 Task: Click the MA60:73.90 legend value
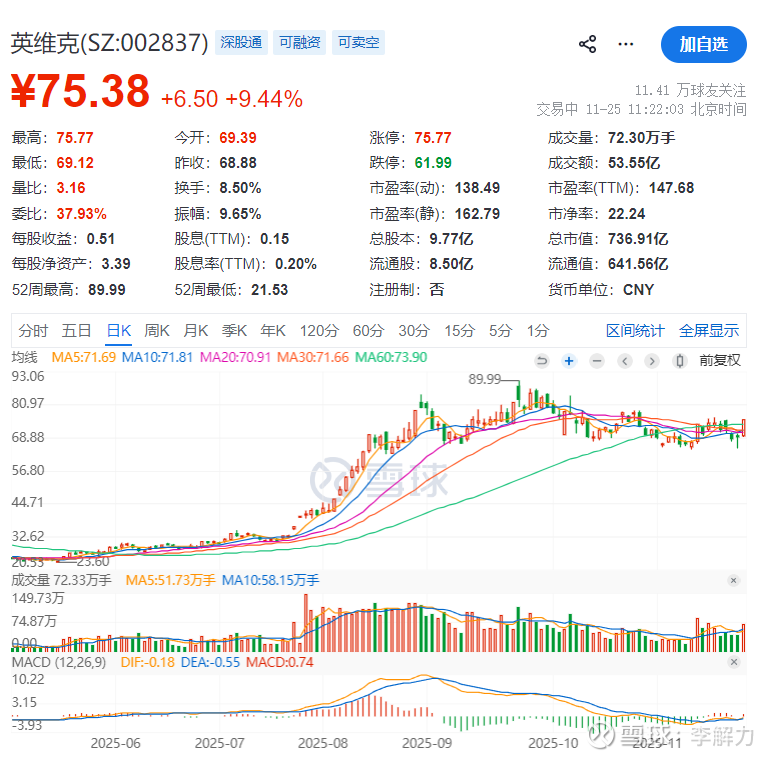coord(391,357)
